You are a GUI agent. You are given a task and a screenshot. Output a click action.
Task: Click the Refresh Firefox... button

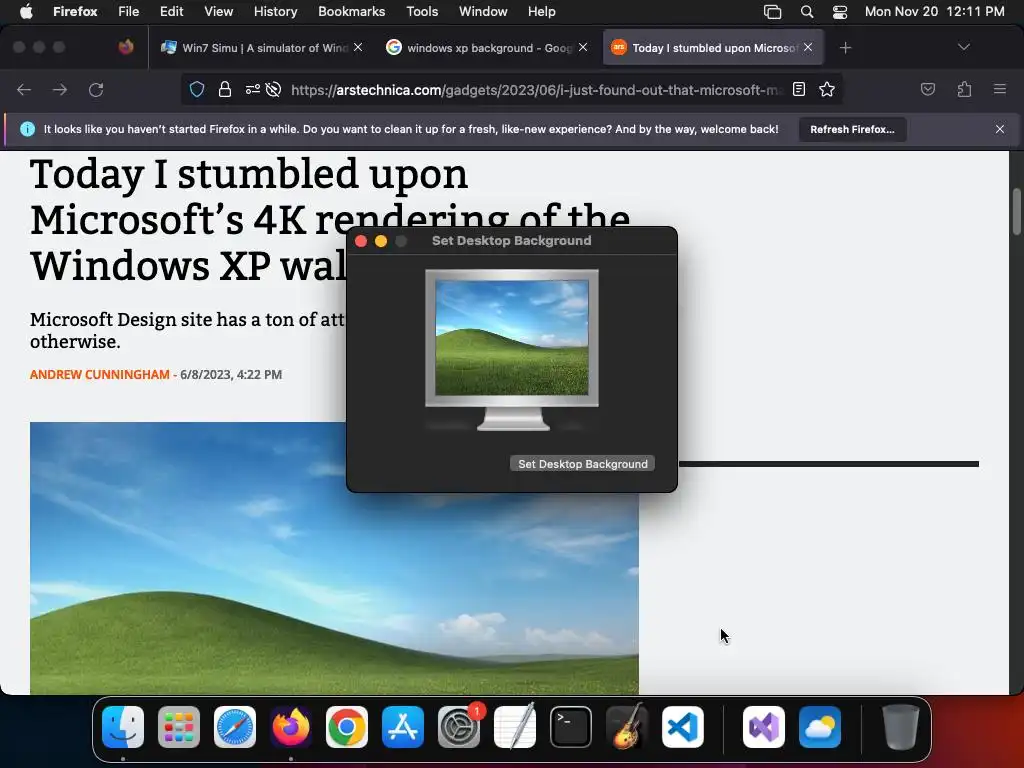pos(852,129)
